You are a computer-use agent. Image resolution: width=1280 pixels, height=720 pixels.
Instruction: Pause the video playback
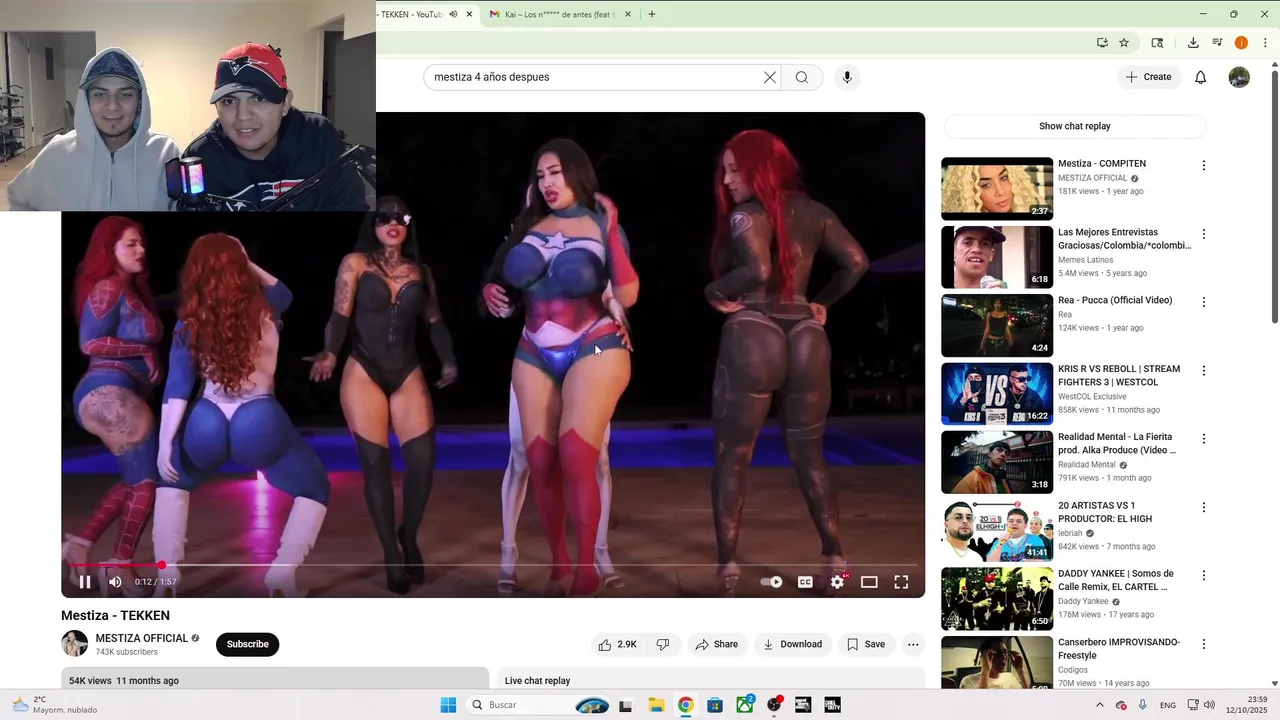(85, 582)
